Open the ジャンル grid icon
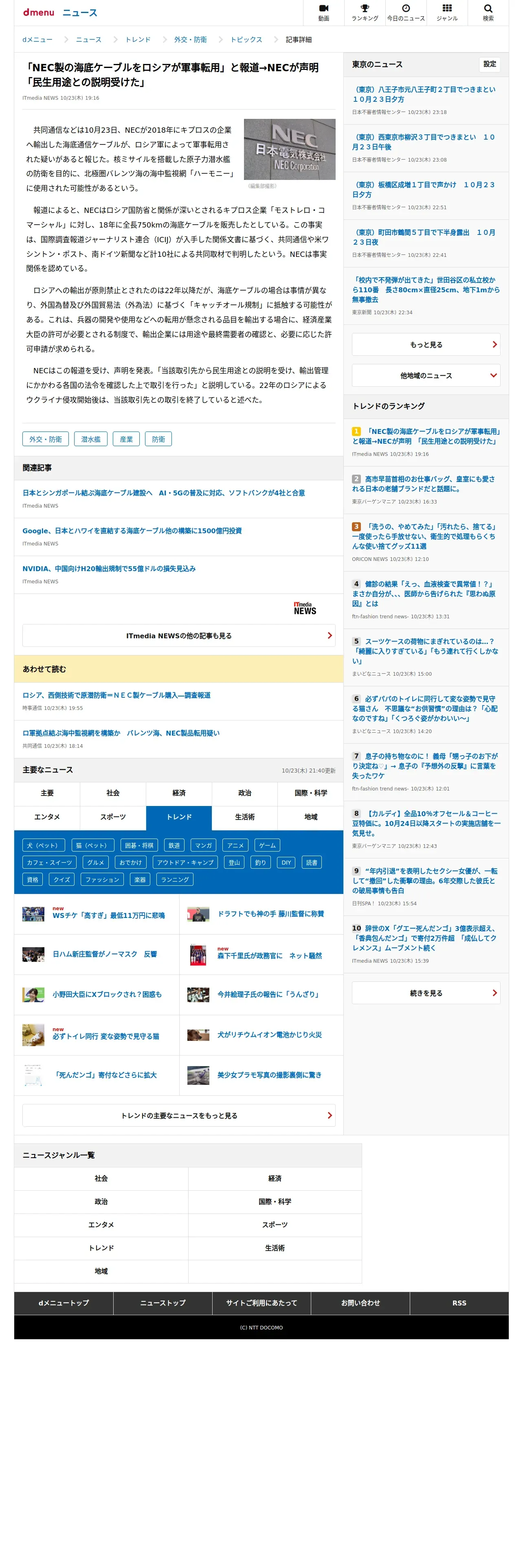Viewport: 523px width, 1568px height. (447, 12)
